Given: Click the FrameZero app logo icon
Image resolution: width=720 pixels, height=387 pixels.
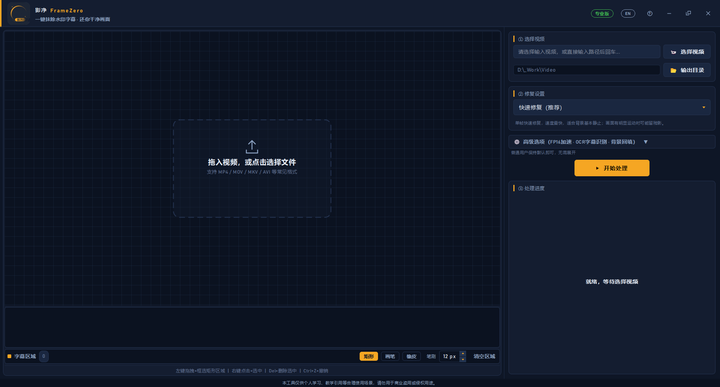Looking at the screenshot, I should 19,13.
